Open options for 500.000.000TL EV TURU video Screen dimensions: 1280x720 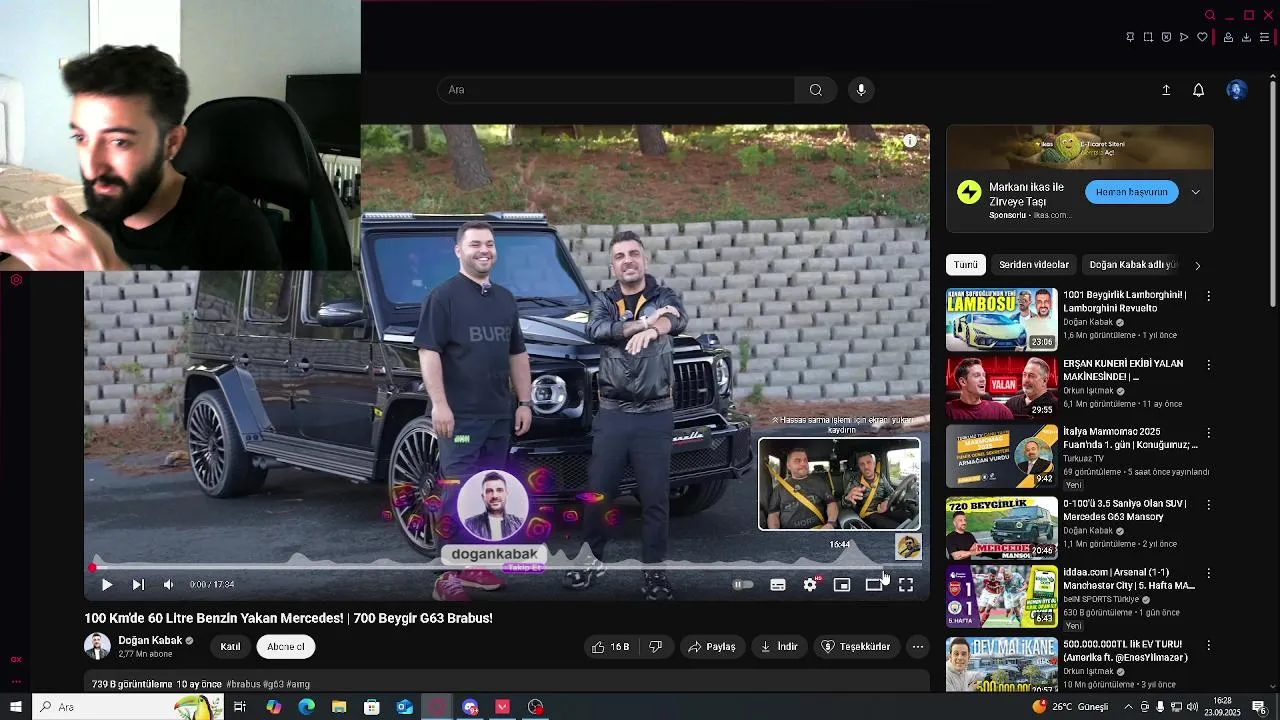1208,644
